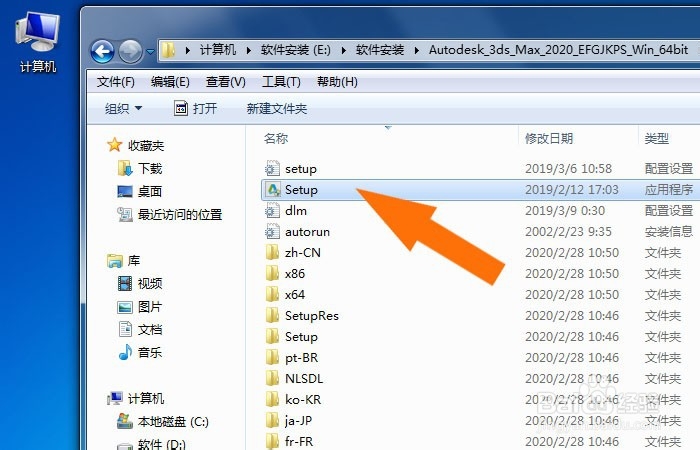Screen dimensions: 700x450
Task: Click the x64 folder icon
Action: click(x=272, y=295)
